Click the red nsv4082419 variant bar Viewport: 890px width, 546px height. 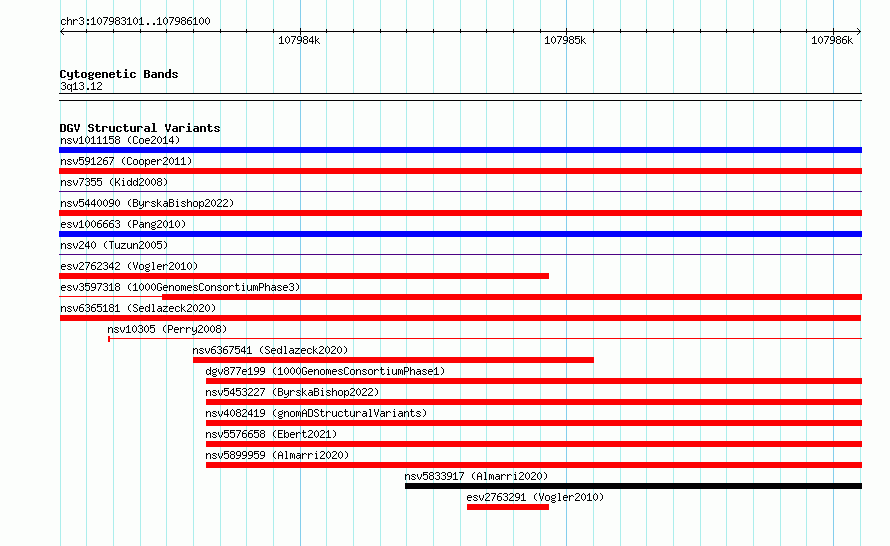[534, 423]
